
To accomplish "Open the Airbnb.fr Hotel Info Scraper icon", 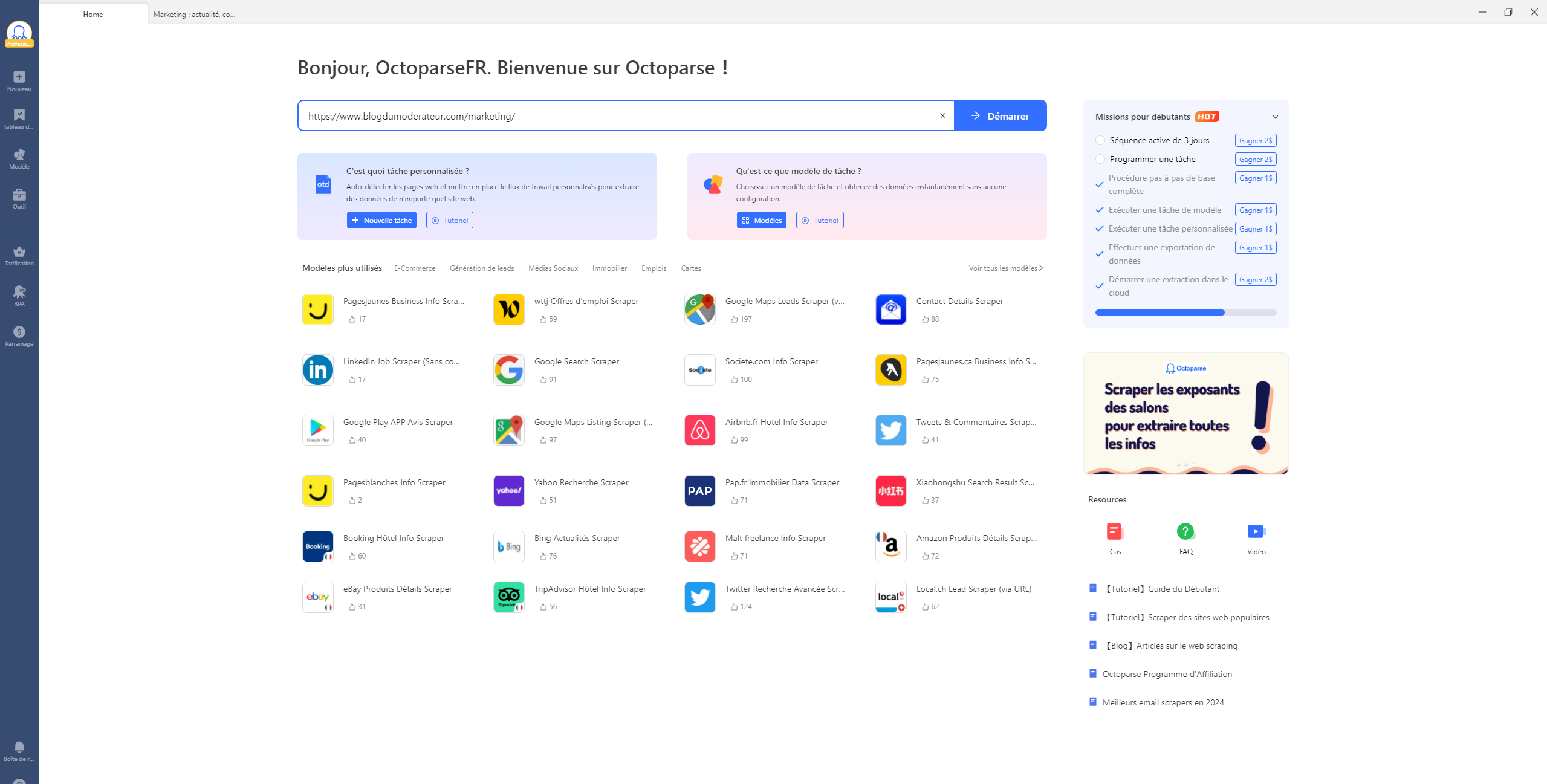I will 700,430.
